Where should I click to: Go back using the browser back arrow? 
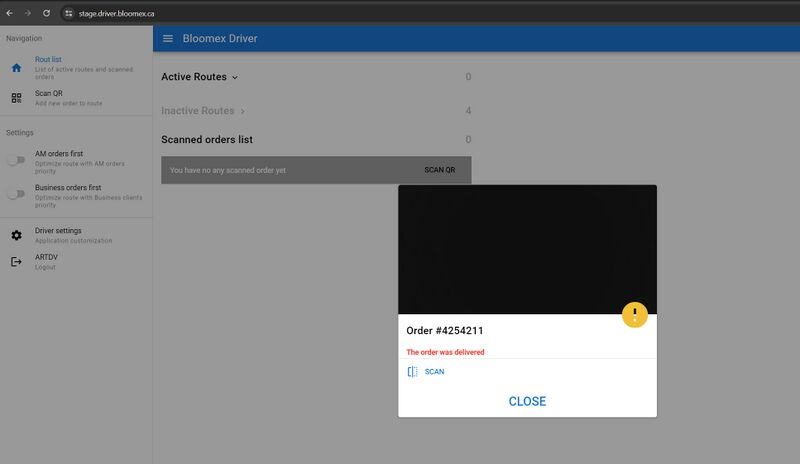(x=10, y=13)
